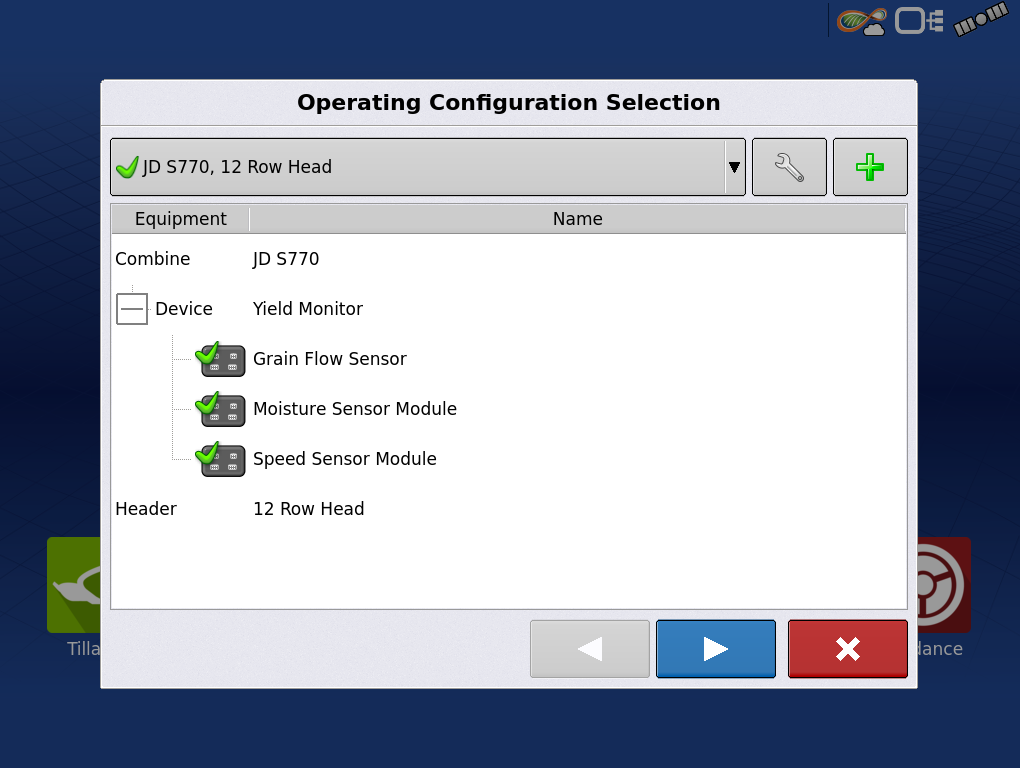
Task: Click the Header equipment label
Action: tap(146, 509)
